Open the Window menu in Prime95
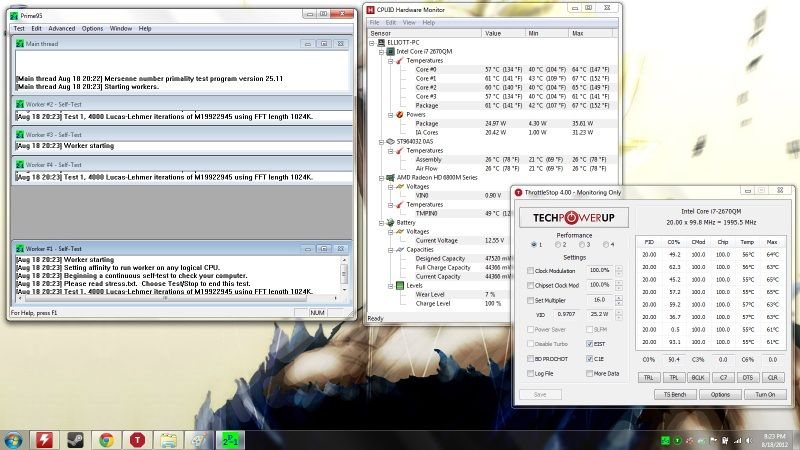800x450 pixels. [120, 29]
